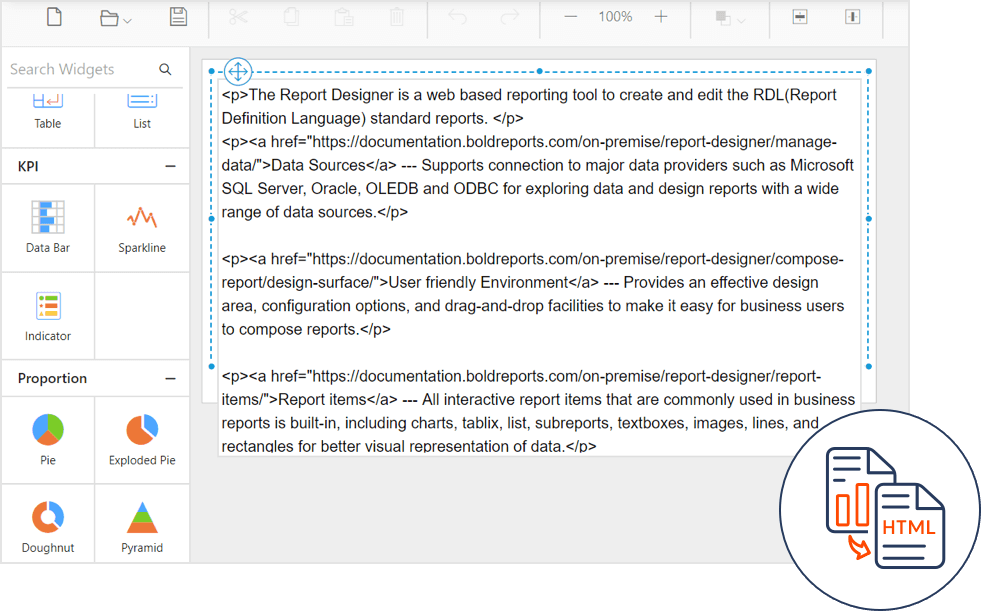Viewport: 984px width, 614px height.
Task: Save the current report
Action: (178, 16)
